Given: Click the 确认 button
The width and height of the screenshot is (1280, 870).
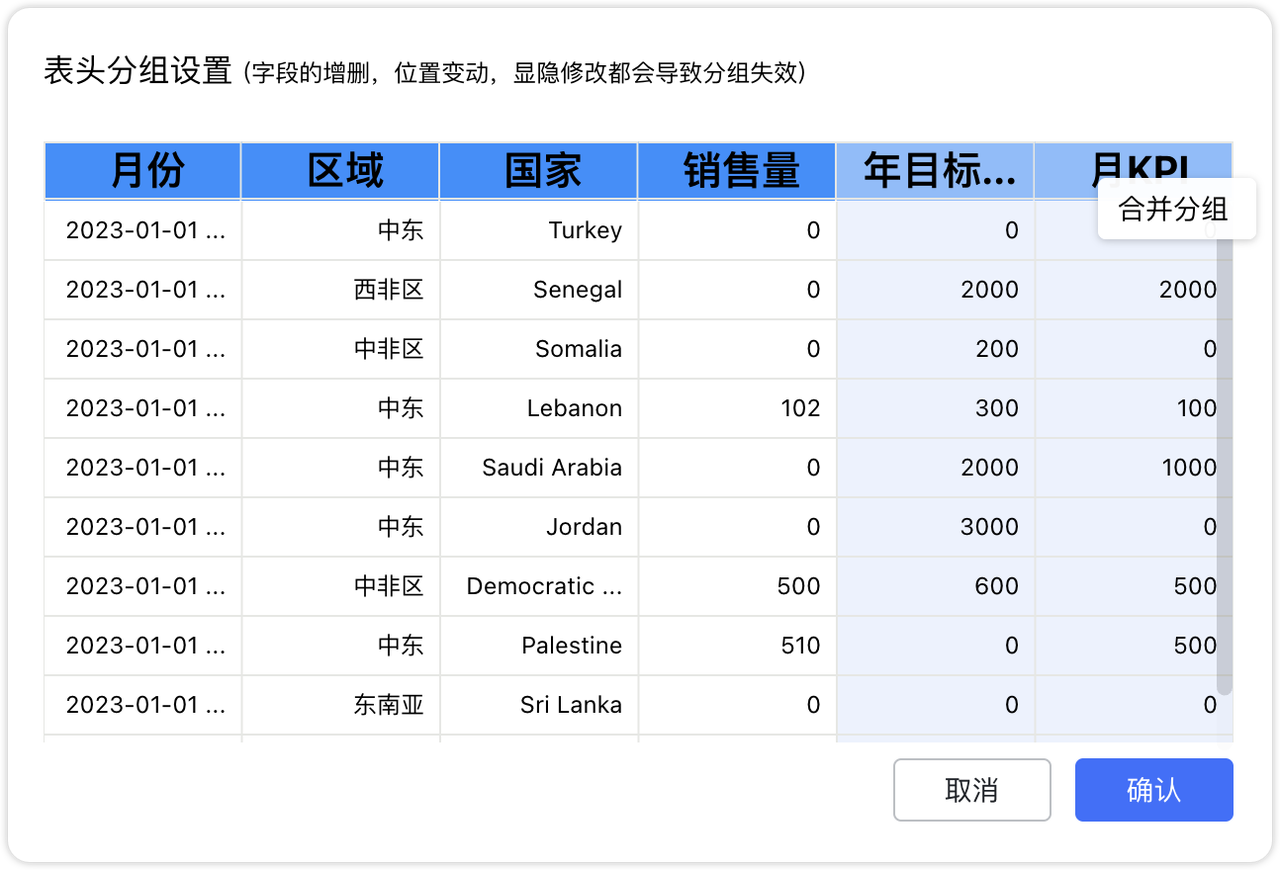Looking at the screenshot, I should pyautogui.click(x=1154, y=790).
